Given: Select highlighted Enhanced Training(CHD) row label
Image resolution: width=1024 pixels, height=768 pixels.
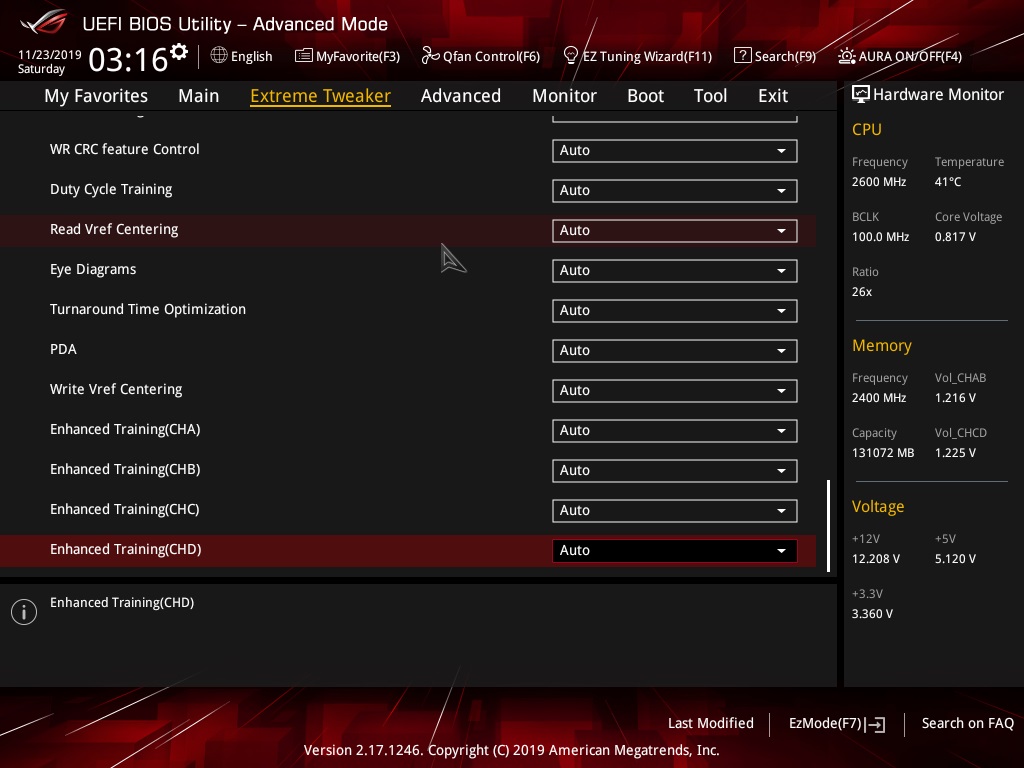Looking at the screenshot, I should point(126,549).
